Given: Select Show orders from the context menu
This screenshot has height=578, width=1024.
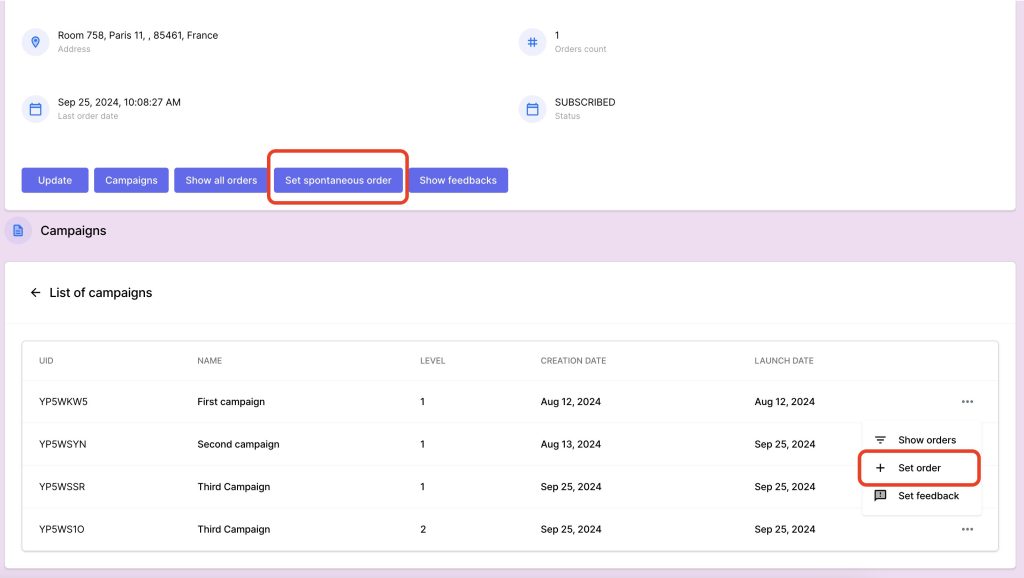Looking at the screenshot, I should point(926,440).
